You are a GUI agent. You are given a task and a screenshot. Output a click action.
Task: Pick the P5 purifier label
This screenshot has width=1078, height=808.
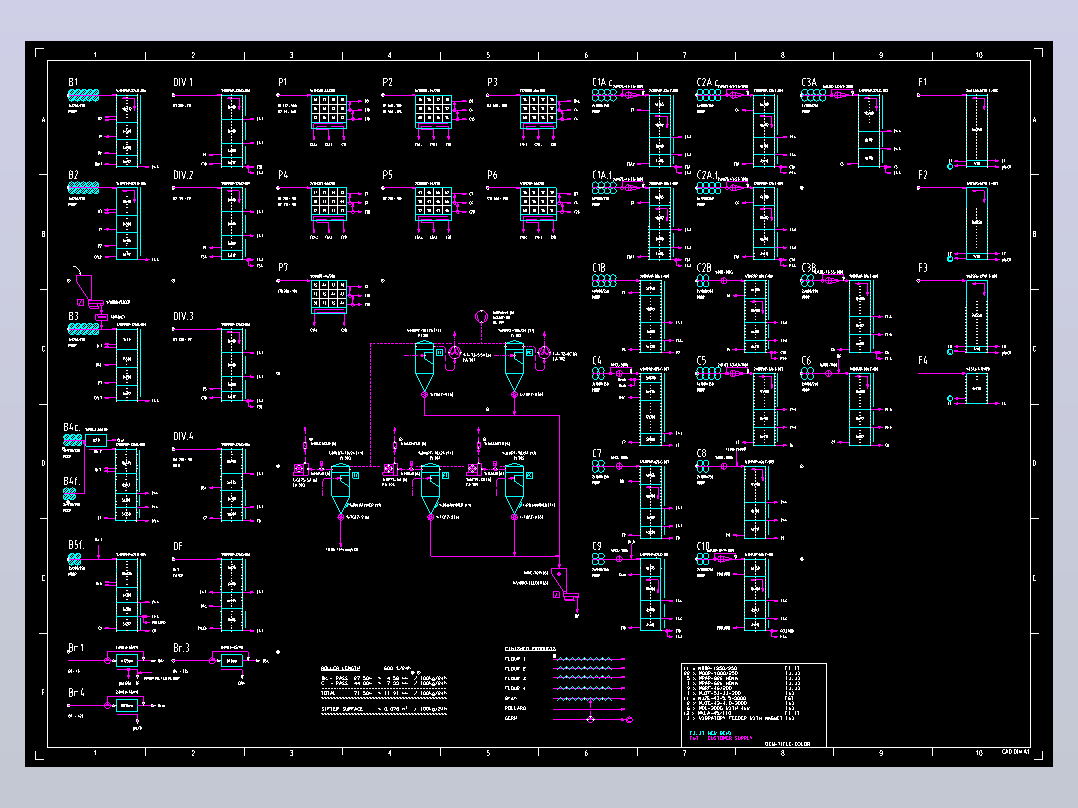tap(387, 175)
